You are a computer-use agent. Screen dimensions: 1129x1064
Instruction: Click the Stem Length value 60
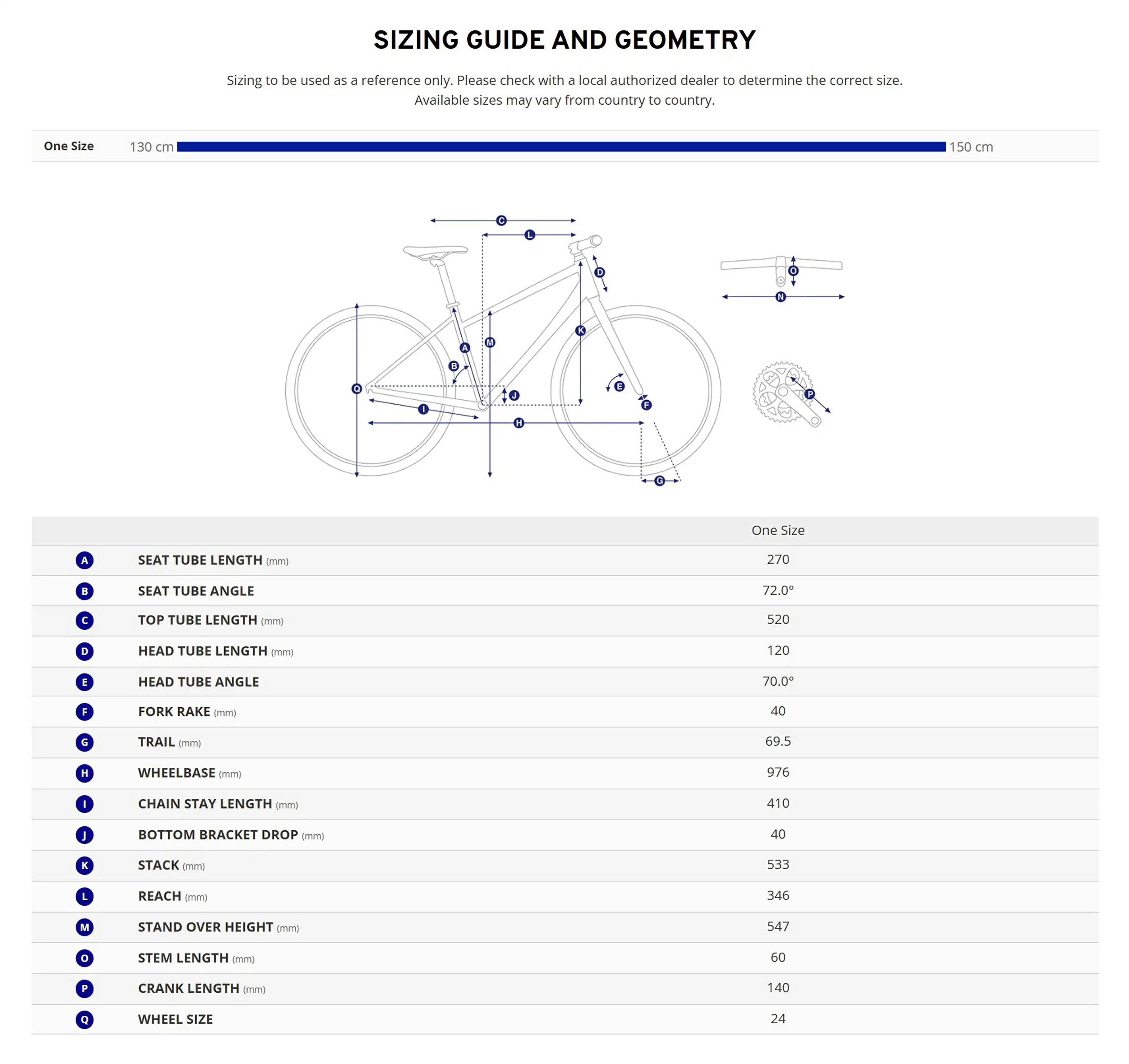[778, 957]
